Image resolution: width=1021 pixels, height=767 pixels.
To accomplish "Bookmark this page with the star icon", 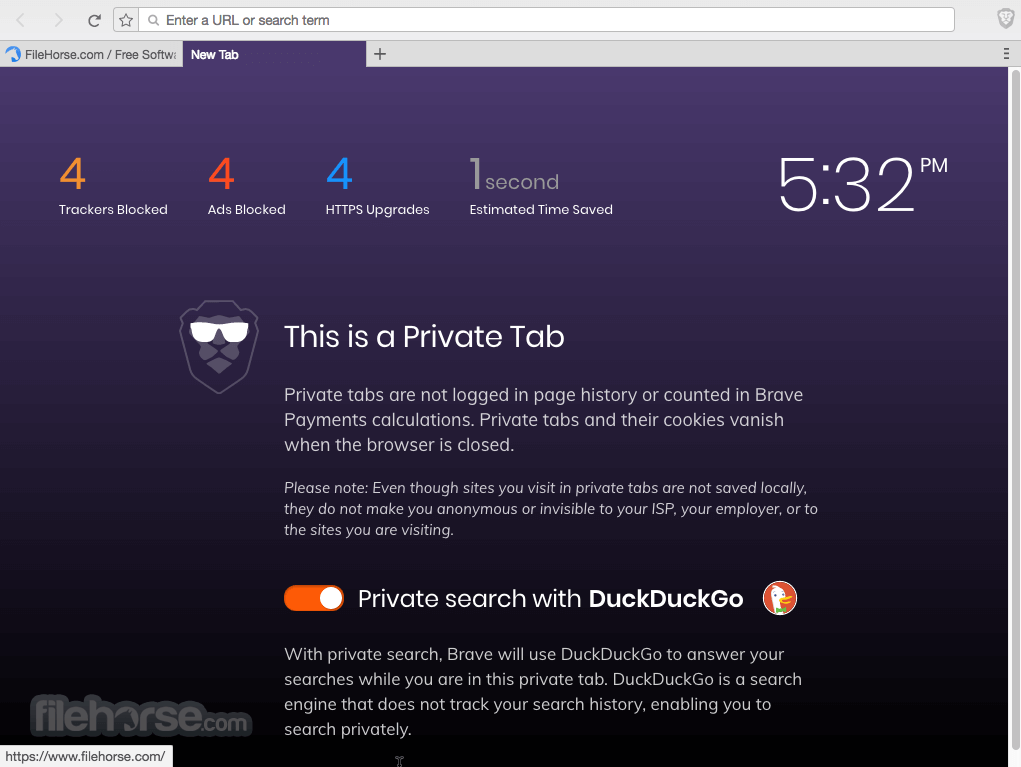I will (126, 20).
